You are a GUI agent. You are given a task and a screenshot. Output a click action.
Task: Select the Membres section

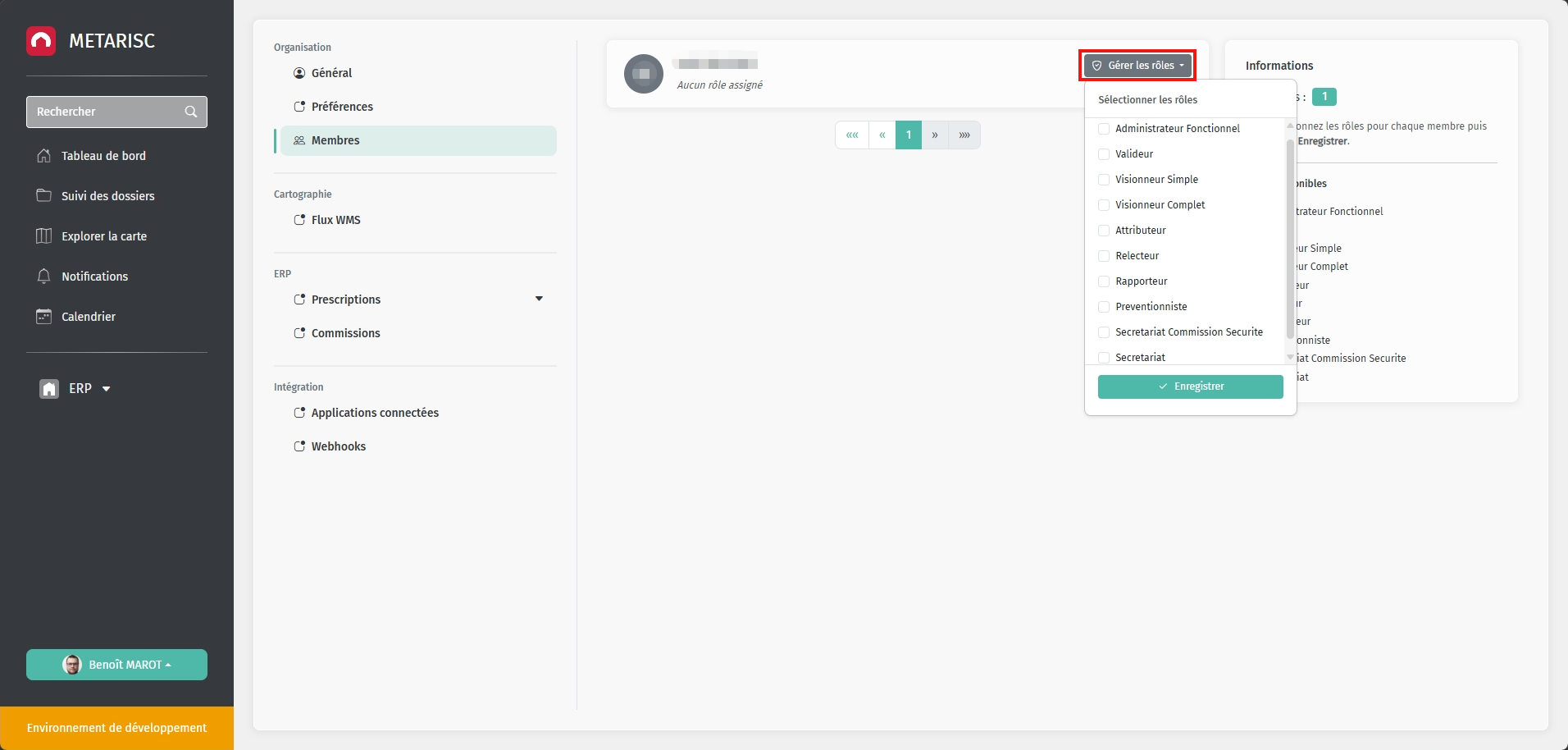click(418, 140)
